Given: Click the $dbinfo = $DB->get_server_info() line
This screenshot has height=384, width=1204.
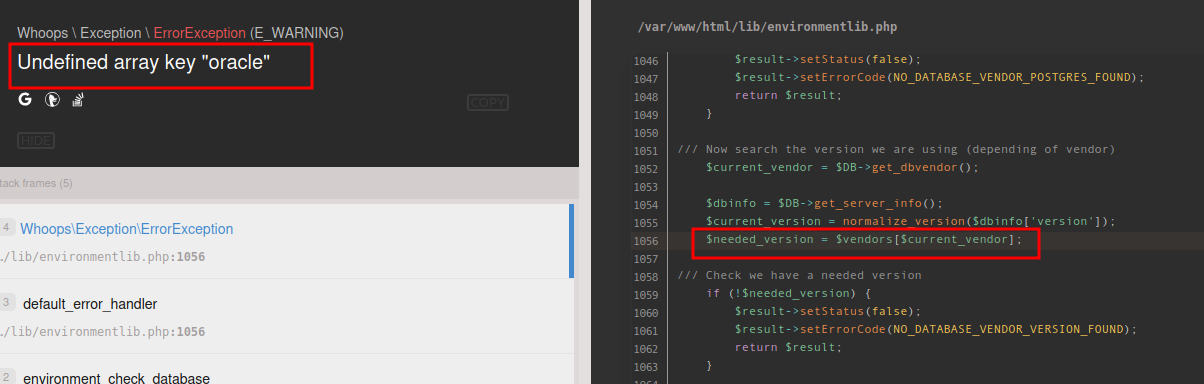Looking at the screenshot, I should pyautogui.click(x=824, y=204).
